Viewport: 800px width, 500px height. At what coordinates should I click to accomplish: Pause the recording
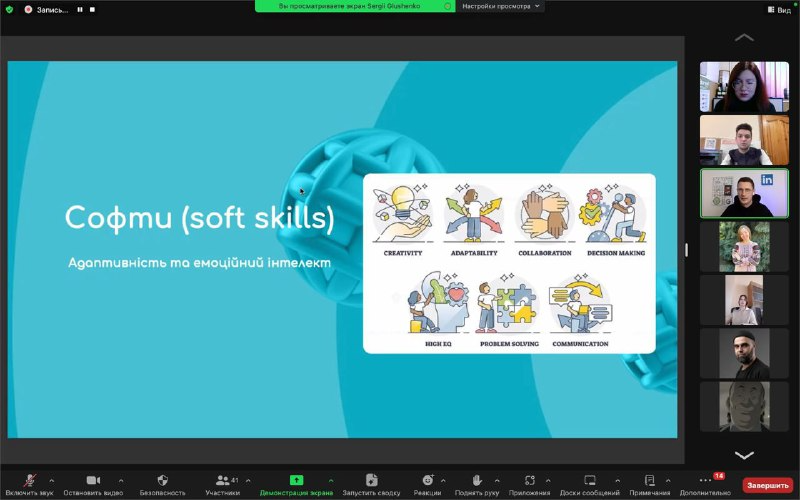click(x=79, y=9)
